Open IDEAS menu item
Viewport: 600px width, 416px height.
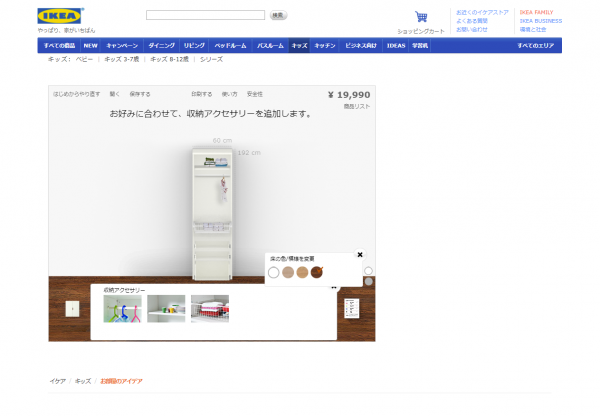(396, 46)
